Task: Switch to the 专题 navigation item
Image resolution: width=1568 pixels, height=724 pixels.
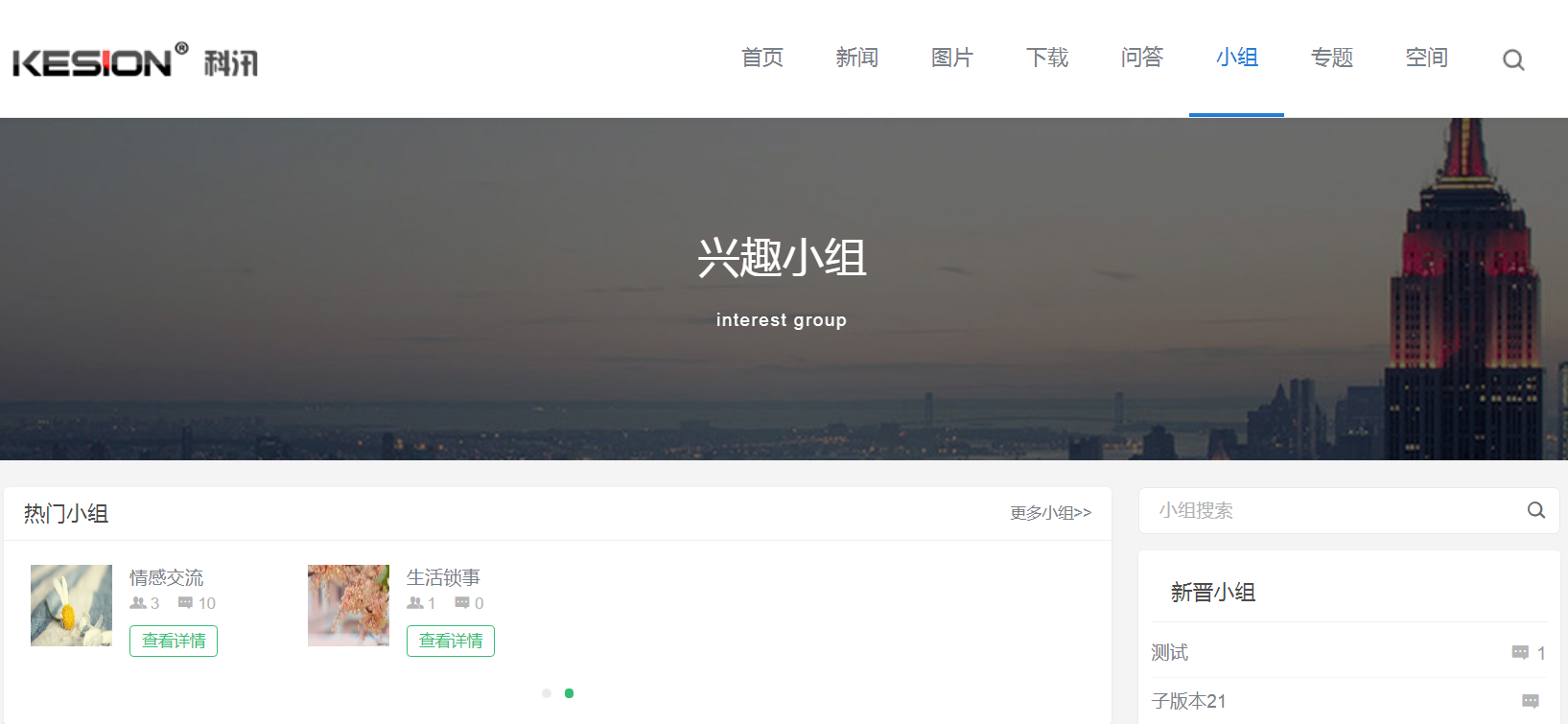Action: pos(1331,58)
